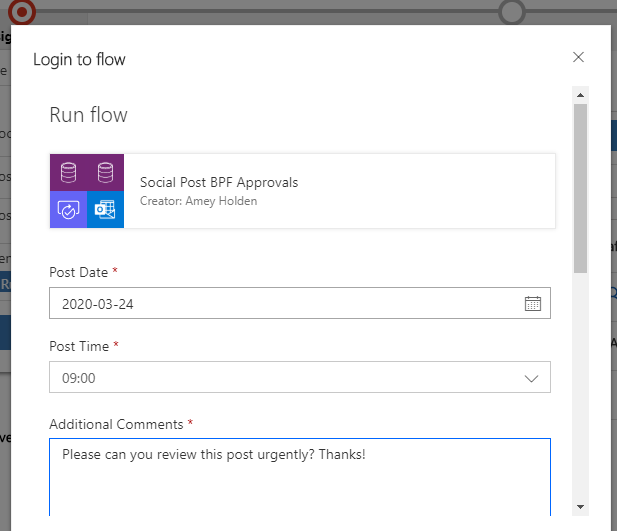
Task: Click the Outlook connector icon
Action: (105, 210)
